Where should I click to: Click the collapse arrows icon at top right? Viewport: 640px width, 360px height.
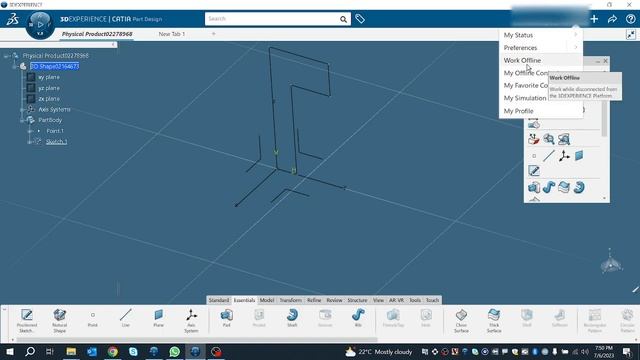(x=631, y=35)
